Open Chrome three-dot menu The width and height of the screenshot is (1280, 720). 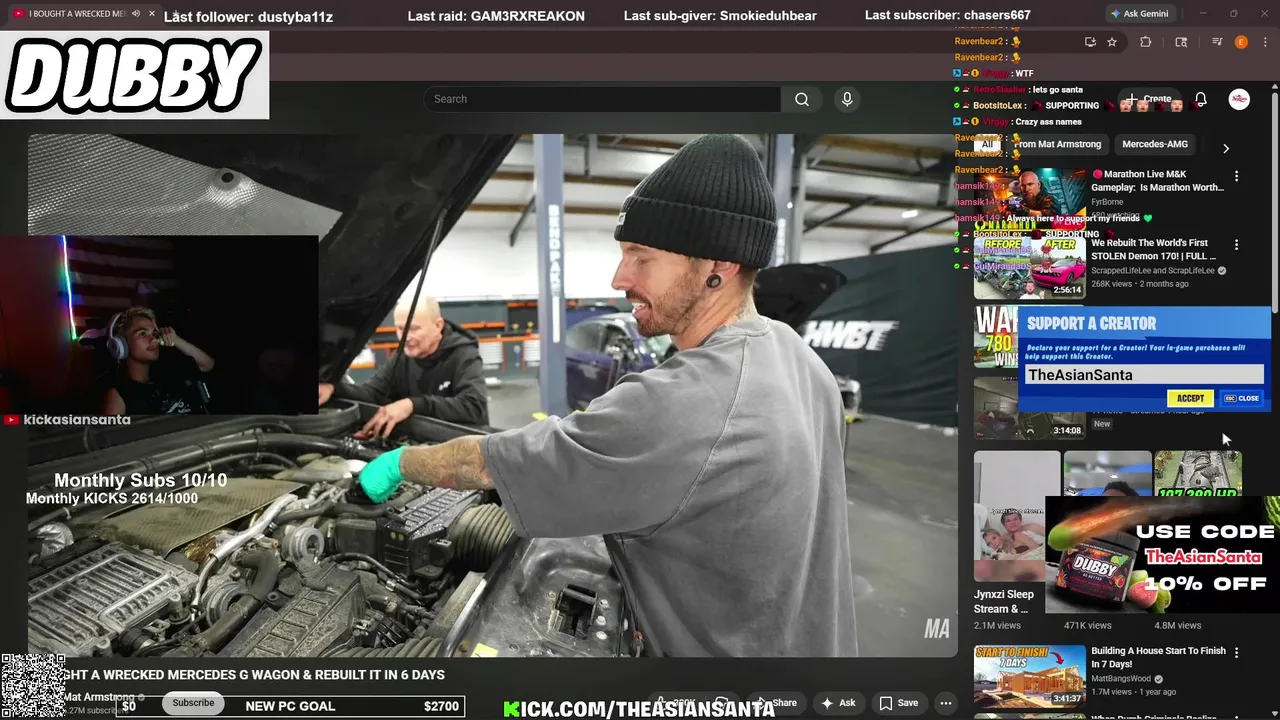pyautogui.click(x=1263, y=42)
